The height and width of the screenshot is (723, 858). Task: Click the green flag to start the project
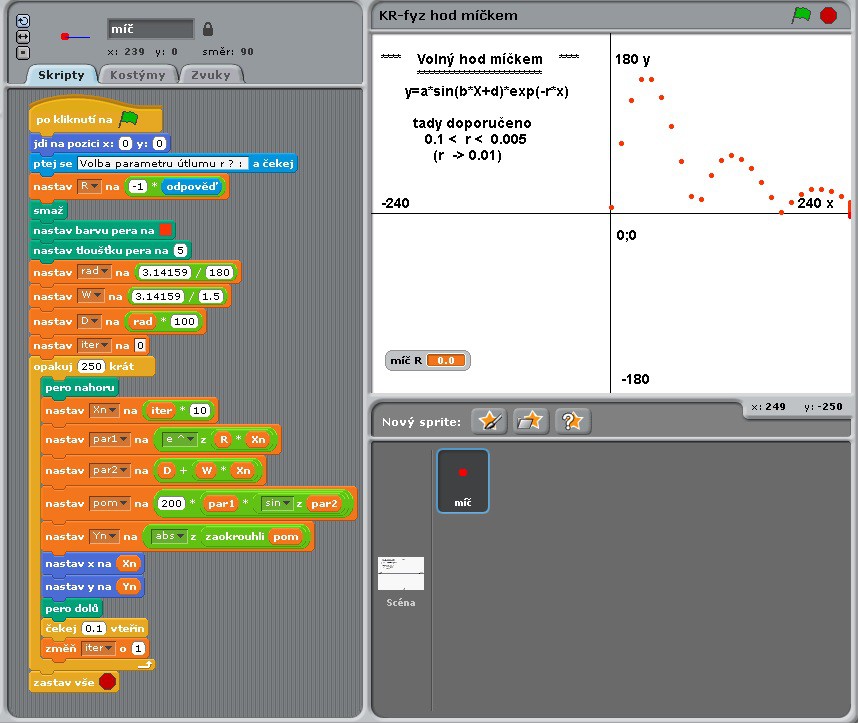pyautogui.click(x=801, y=15)
